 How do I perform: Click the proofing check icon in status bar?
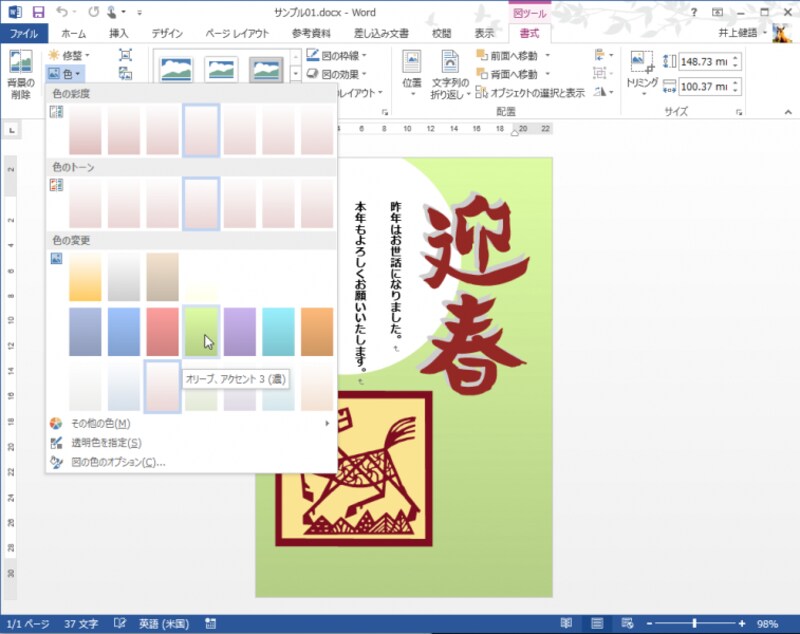121,622
